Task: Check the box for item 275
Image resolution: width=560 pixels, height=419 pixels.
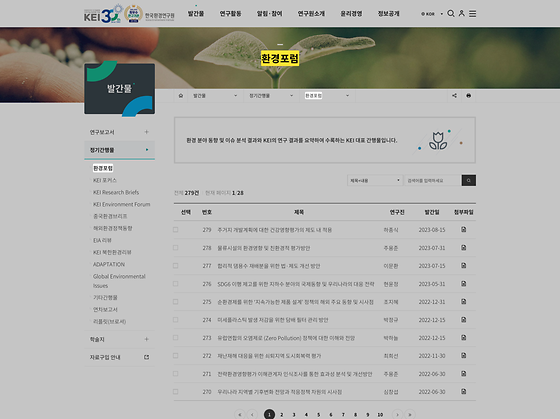Action: pyautogui.click(x=175, y=302)
